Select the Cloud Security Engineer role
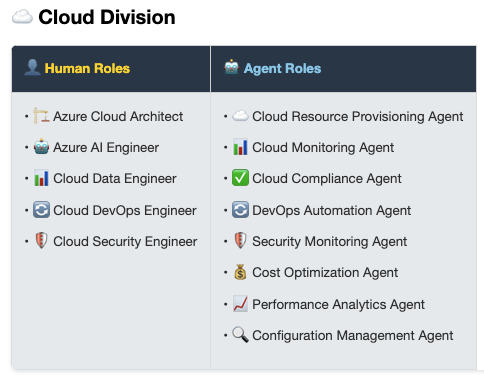Viewport: 484px width, 381px height. click(x=125, y=242)
